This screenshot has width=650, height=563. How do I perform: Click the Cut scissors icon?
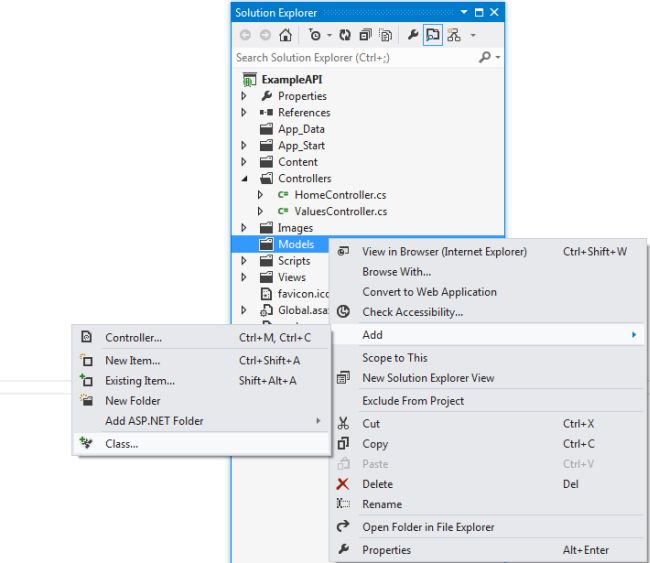pyautogui.click(x=343, y=423)
